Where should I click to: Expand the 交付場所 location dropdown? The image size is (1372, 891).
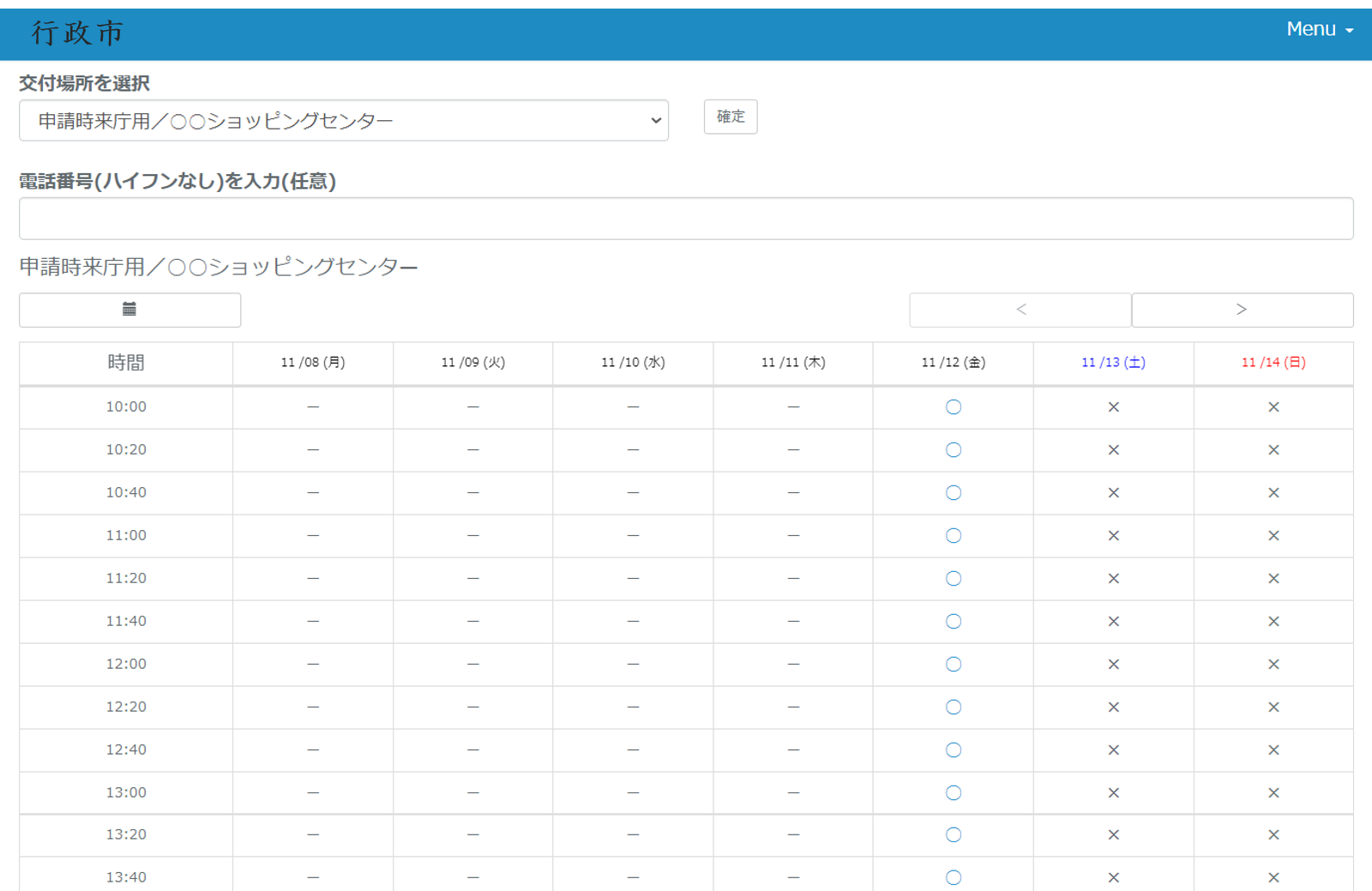pos(343,121)
